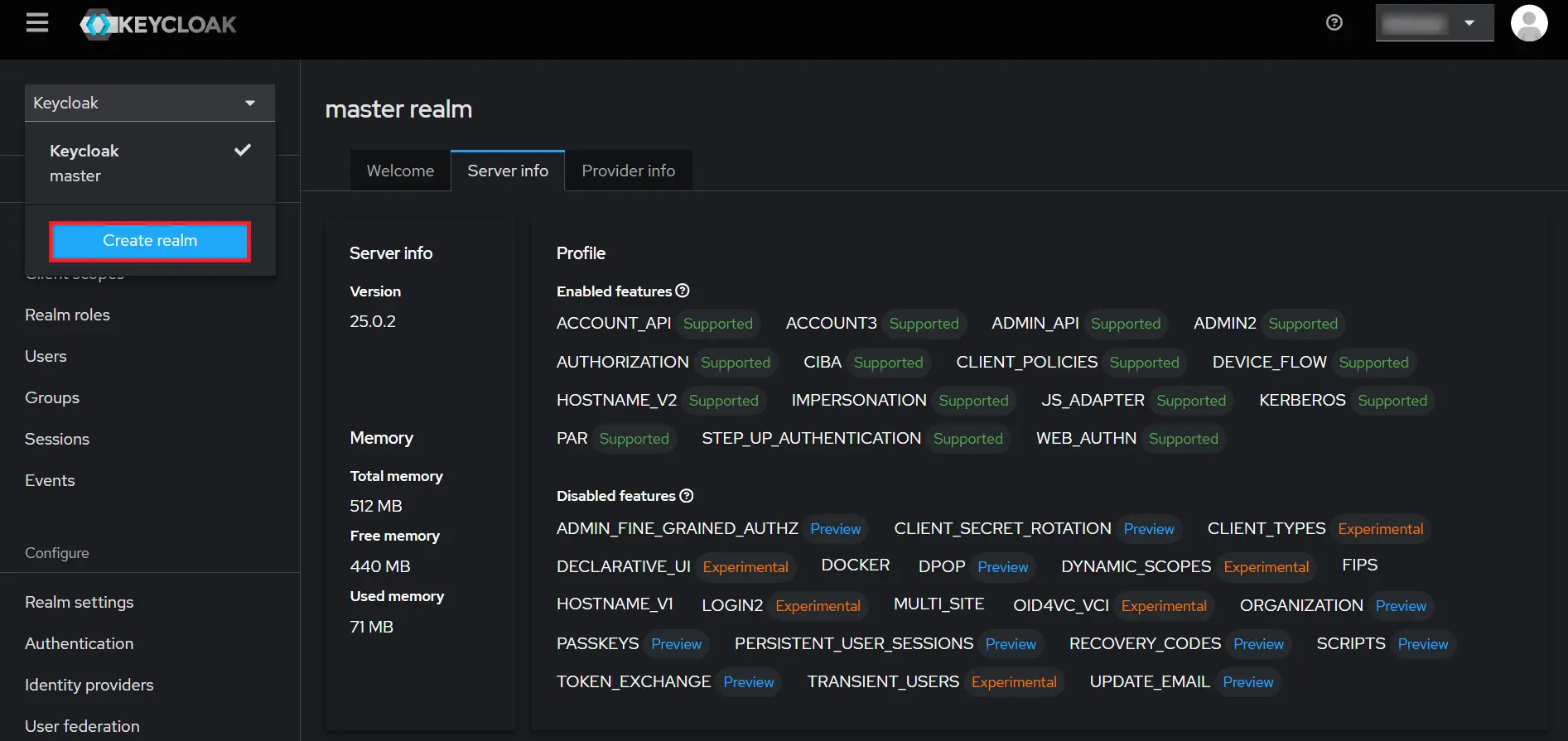Screen dimensions: 1568x741
Task: Switch to the Provider info tab
Action: click(629, 171)
